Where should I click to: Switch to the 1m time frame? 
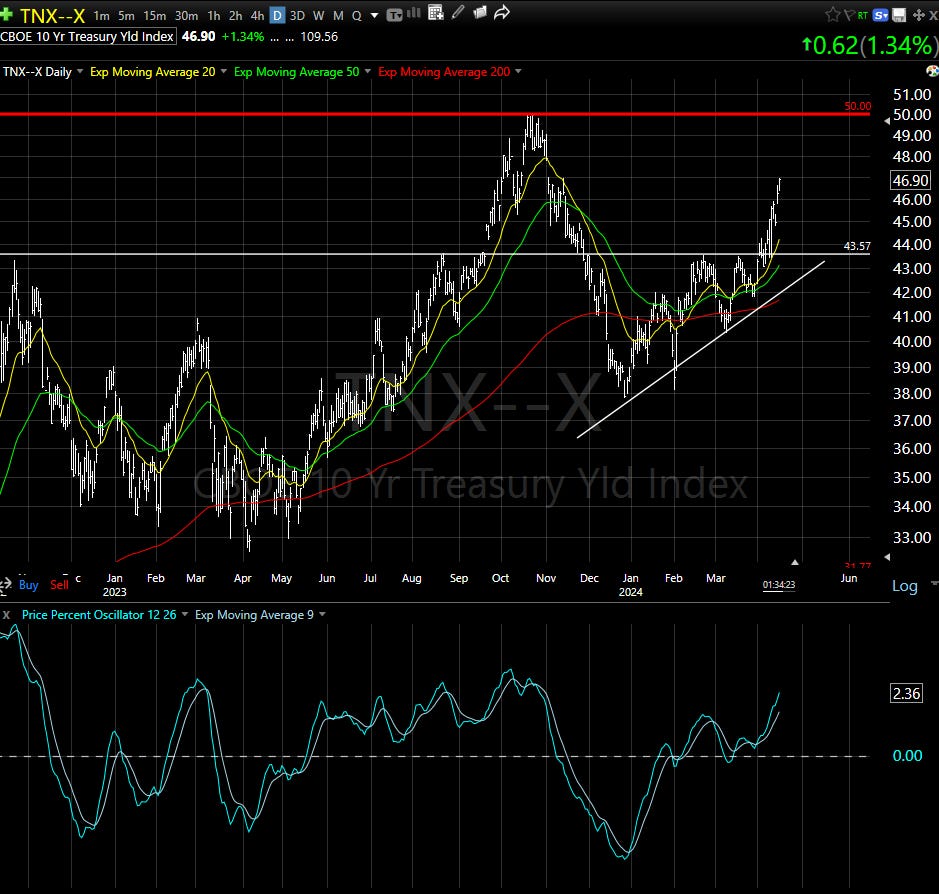[x=102, y=16]
